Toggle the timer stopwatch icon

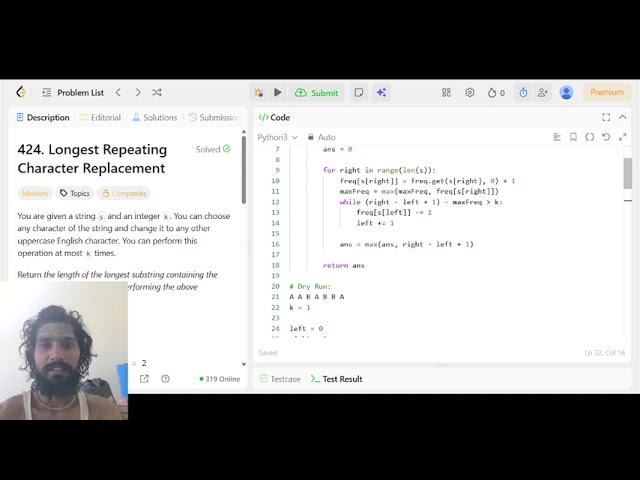(x=523, y=93)
